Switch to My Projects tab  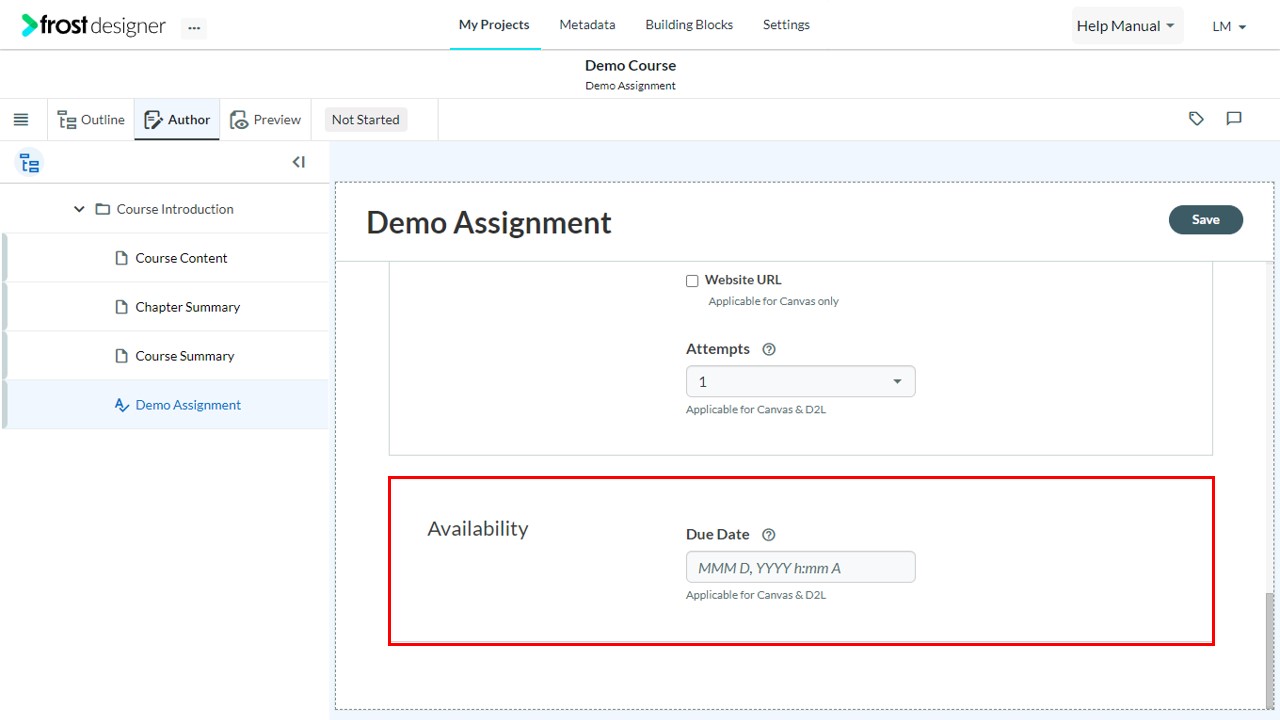click(494, 25)
